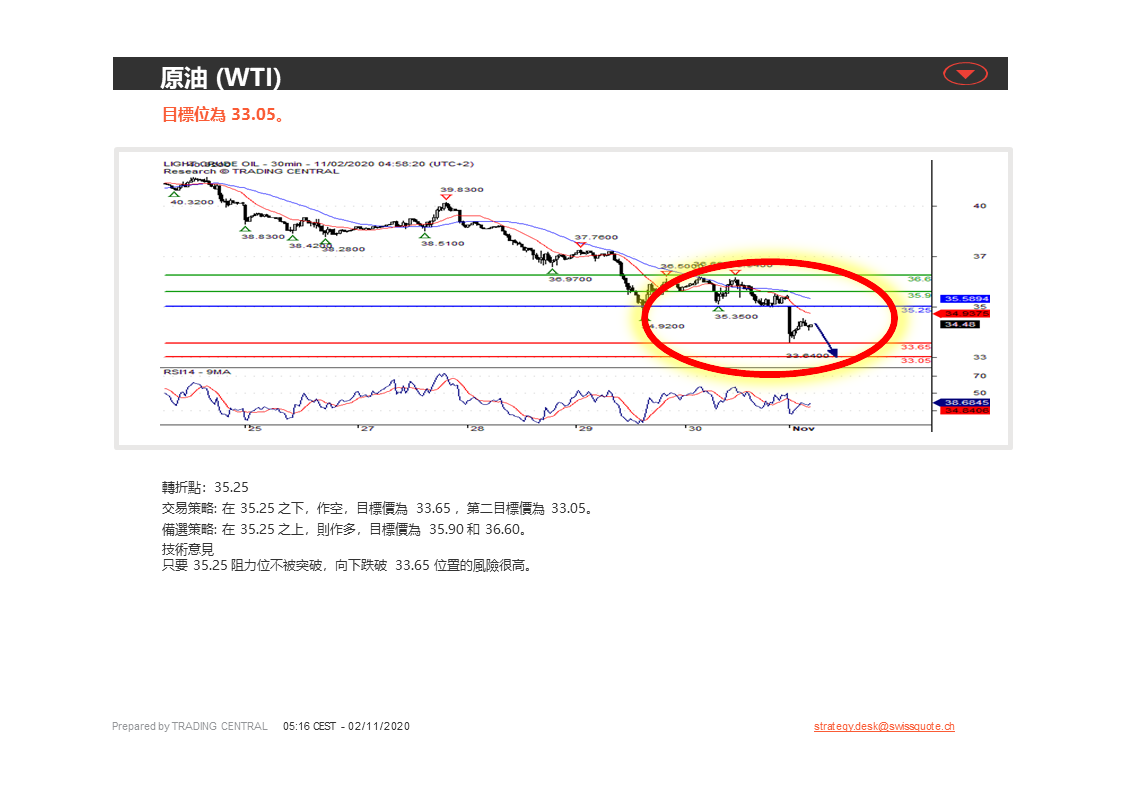
Task: Click the 35.3500 low label on chart
Action: point(736,316)
